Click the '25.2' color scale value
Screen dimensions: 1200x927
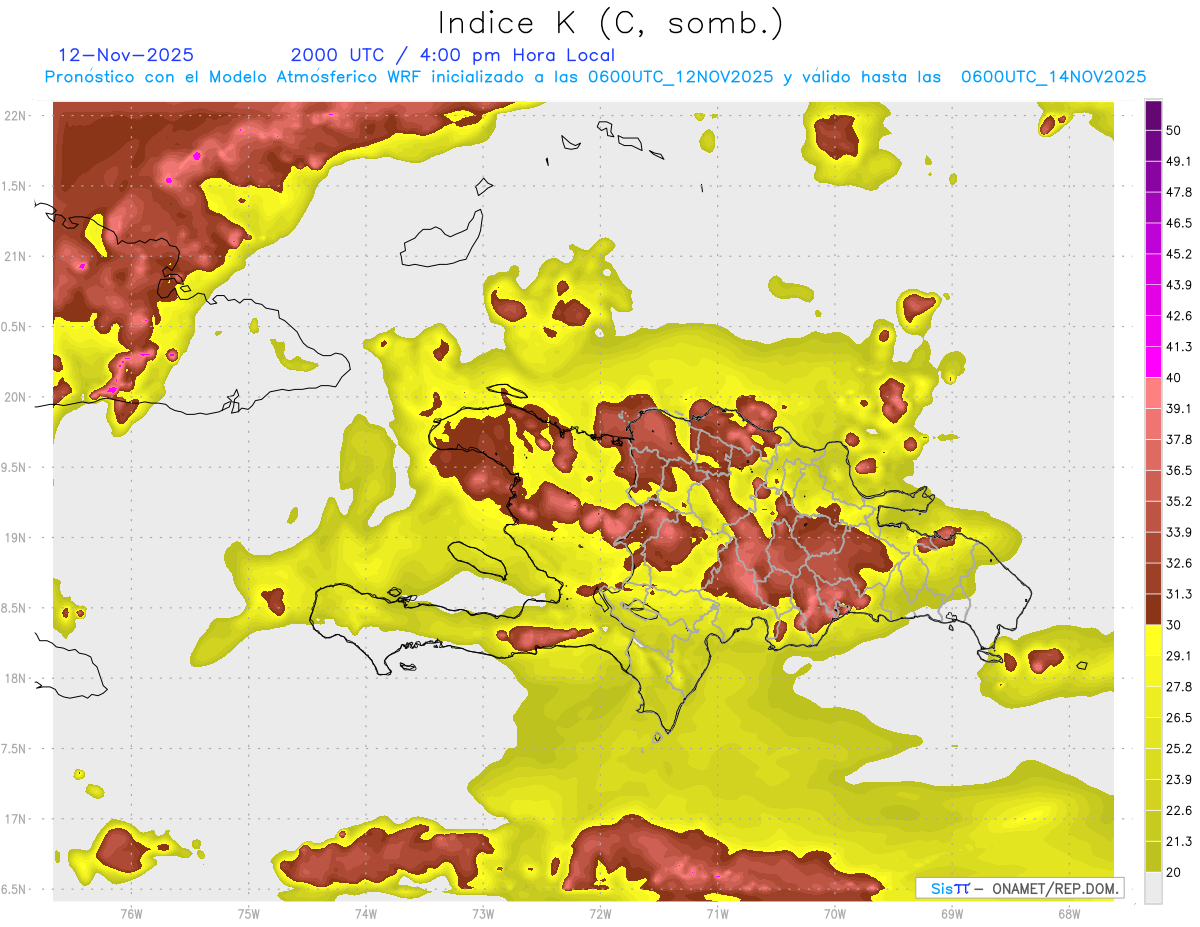(1179, 749)
